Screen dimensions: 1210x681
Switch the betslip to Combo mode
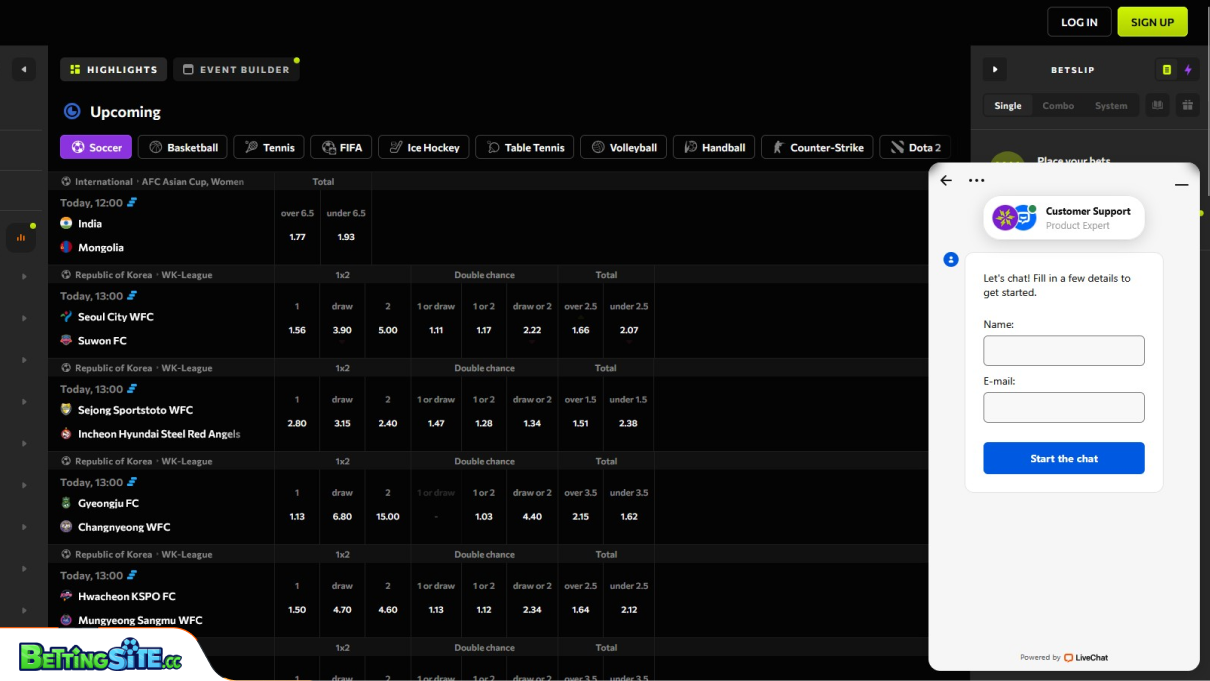pyautogui.click(x=1058, y=106)
